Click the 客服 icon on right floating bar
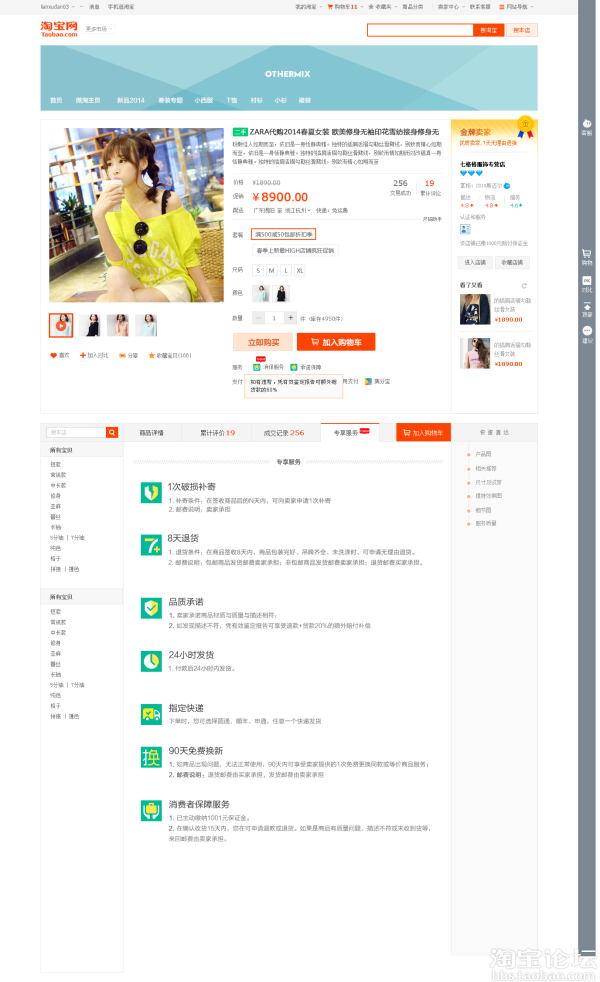Viewport: 600px width, 982px height. [x=587, y=124]
